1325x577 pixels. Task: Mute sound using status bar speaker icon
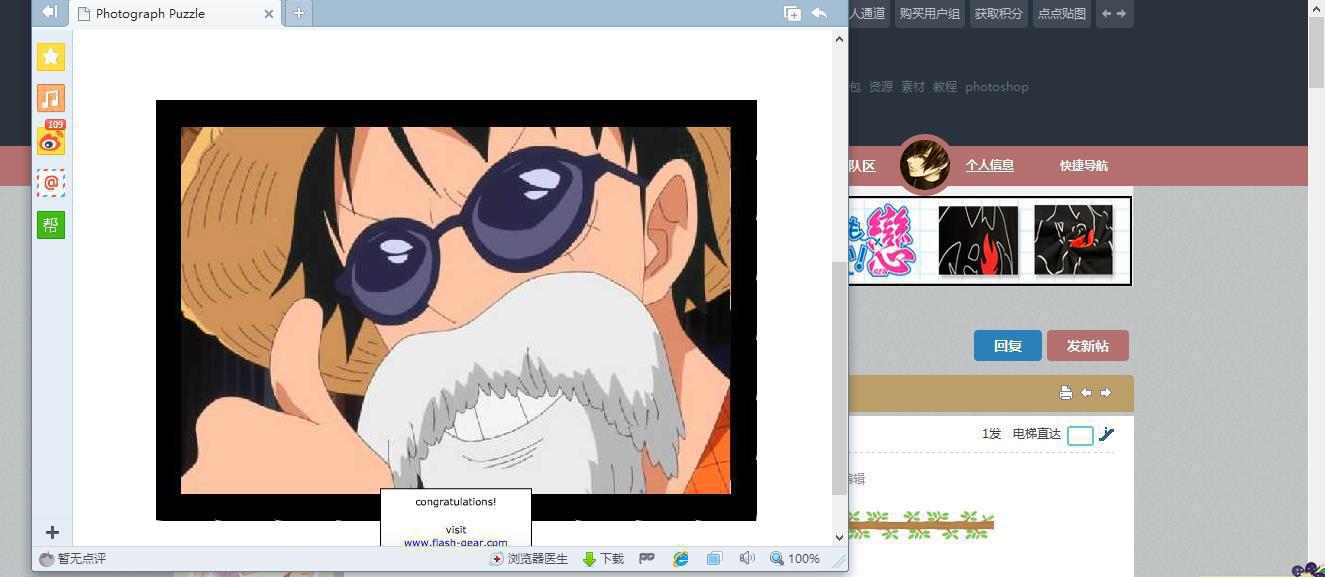[x=746, y=559]
